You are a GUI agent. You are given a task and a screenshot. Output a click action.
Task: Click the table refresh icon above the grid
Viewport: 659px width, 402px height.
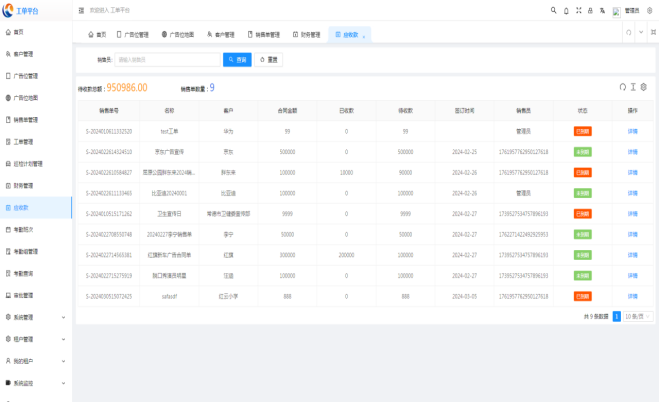coord(622,87)
